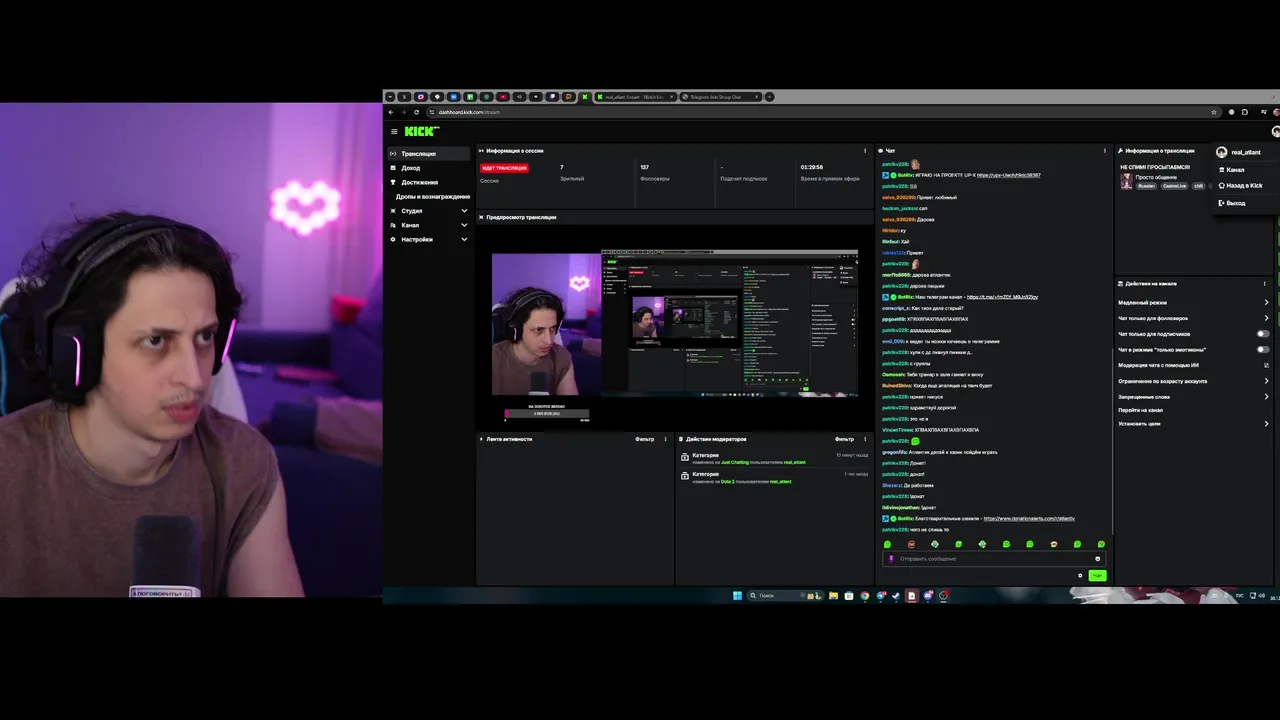Click Перейти на канал link

pyautogui.click(x=1140, y=410)
